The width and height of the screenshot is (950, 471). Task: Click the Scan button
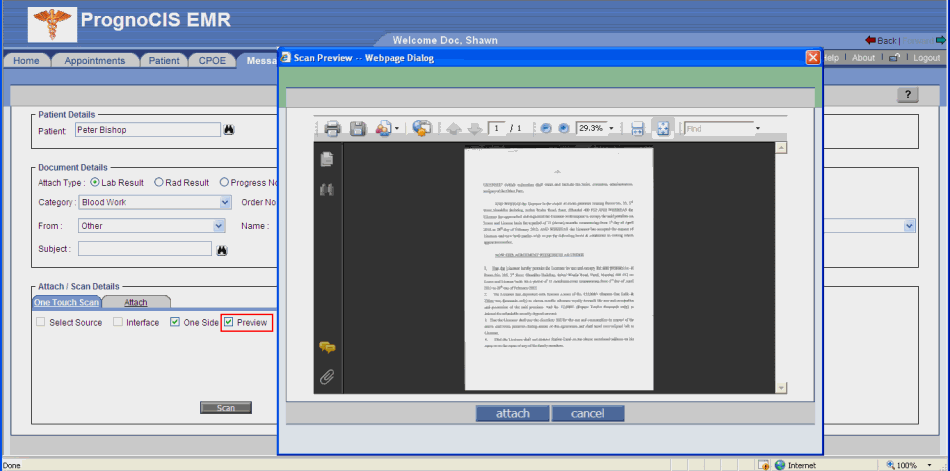(226, 408)
